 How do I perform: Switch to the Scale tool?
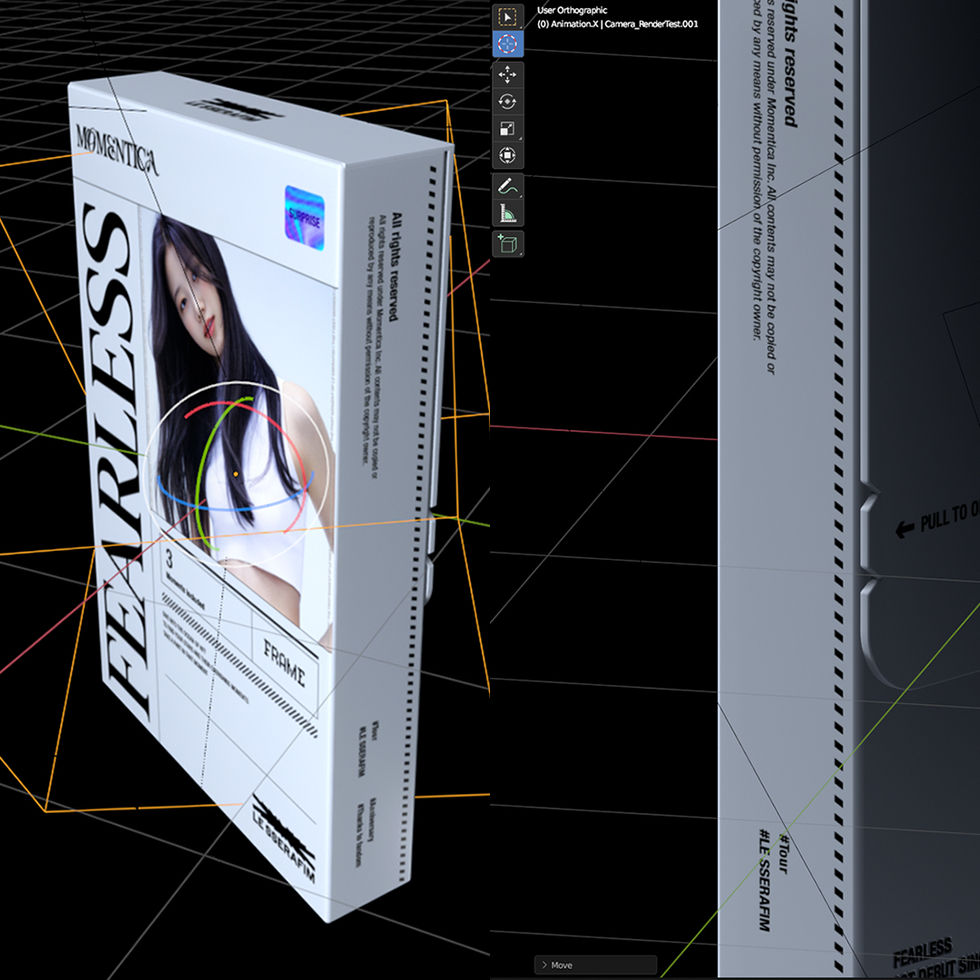[x=508, y=129]
